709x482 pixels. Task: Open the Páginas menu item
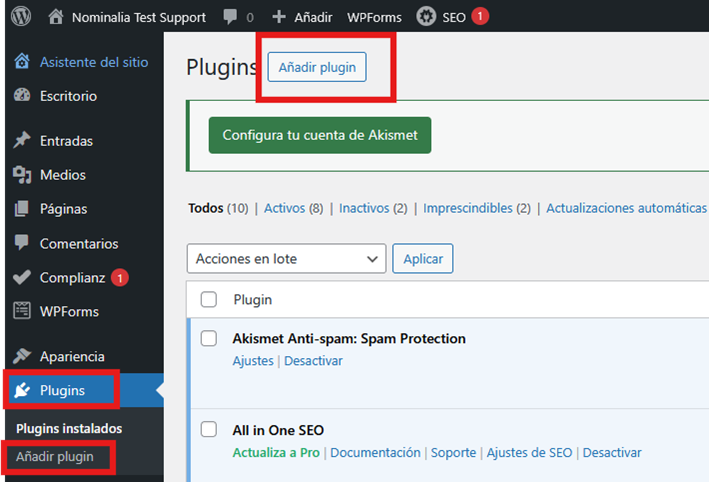[x=63, y=209]
